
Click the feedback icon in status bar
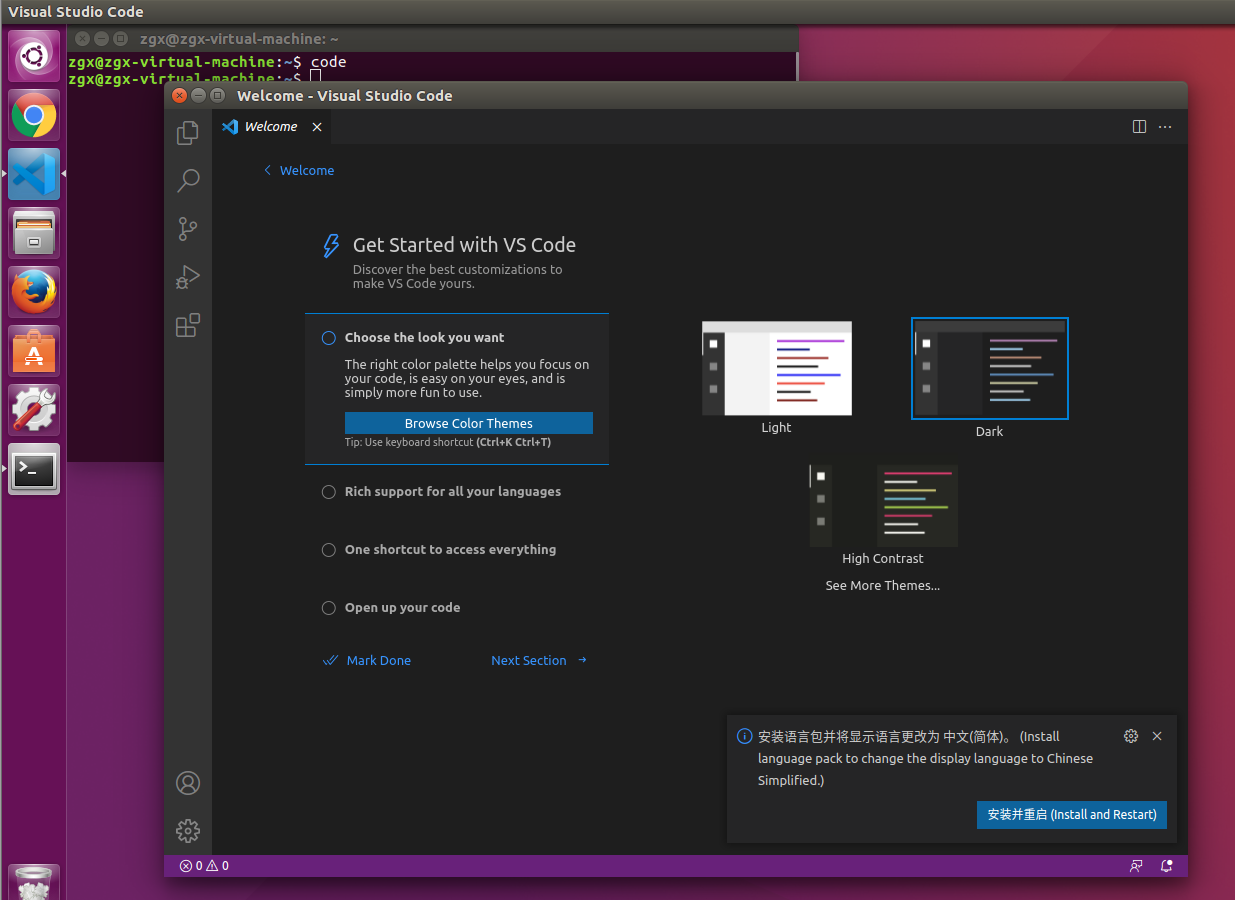(1136, 866)
